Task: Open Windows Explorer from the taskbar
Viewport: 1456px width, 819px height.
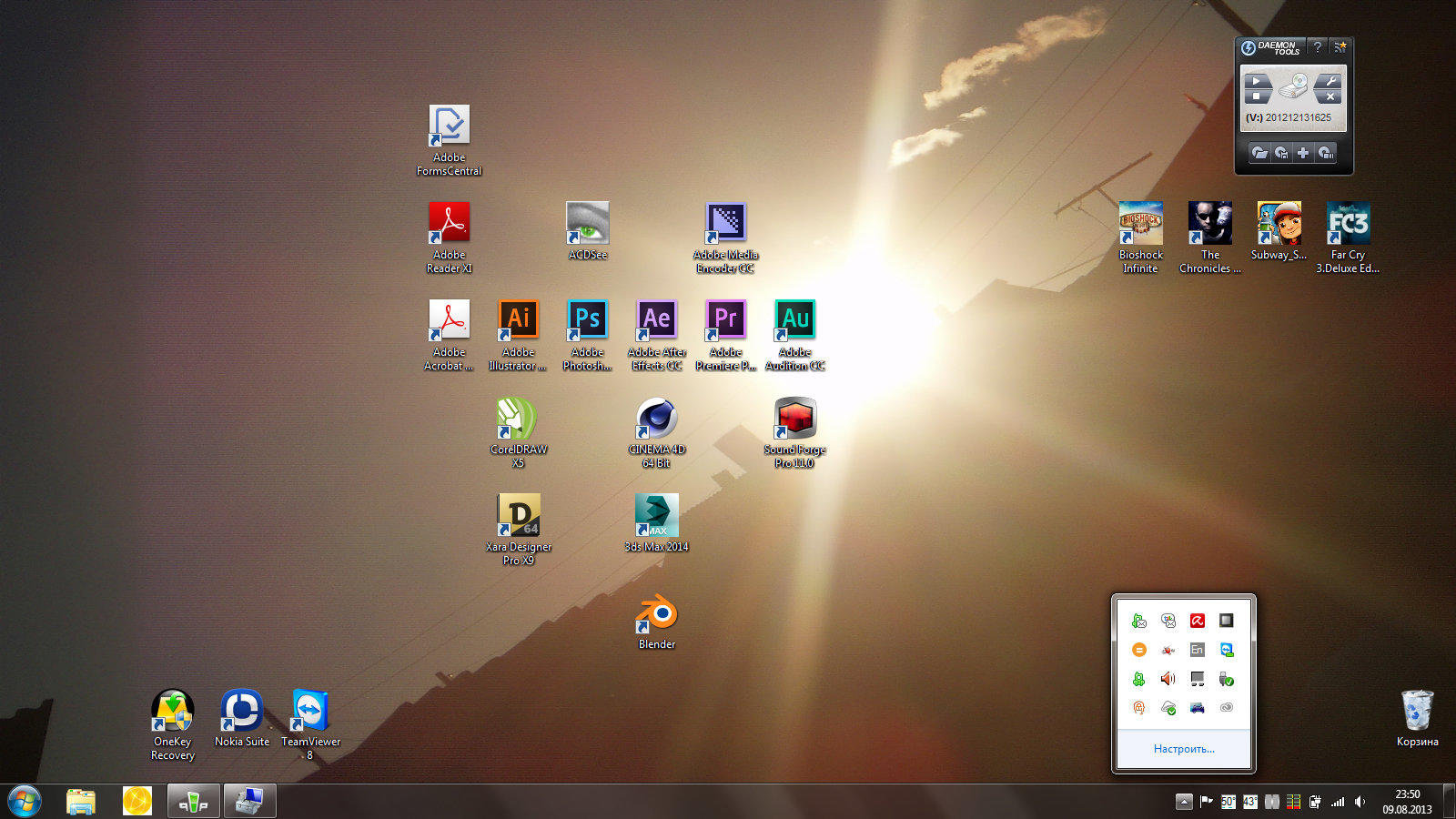Action: point(81,802)
